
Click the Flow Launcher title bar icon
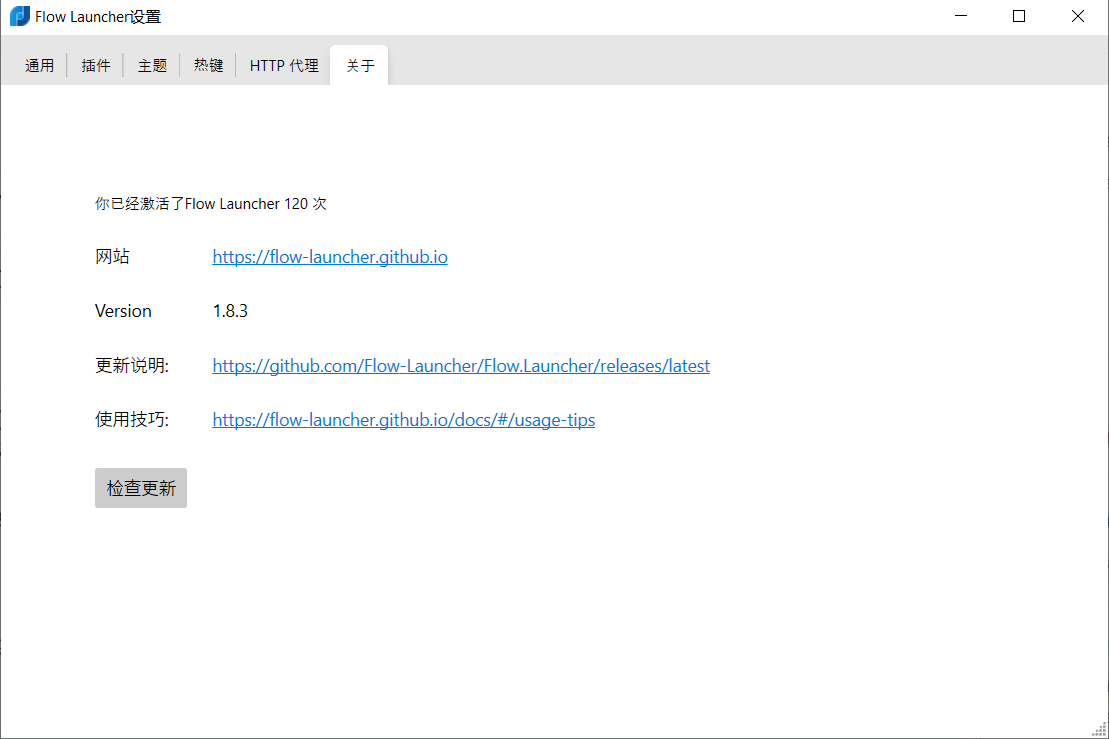pos(20,16)
